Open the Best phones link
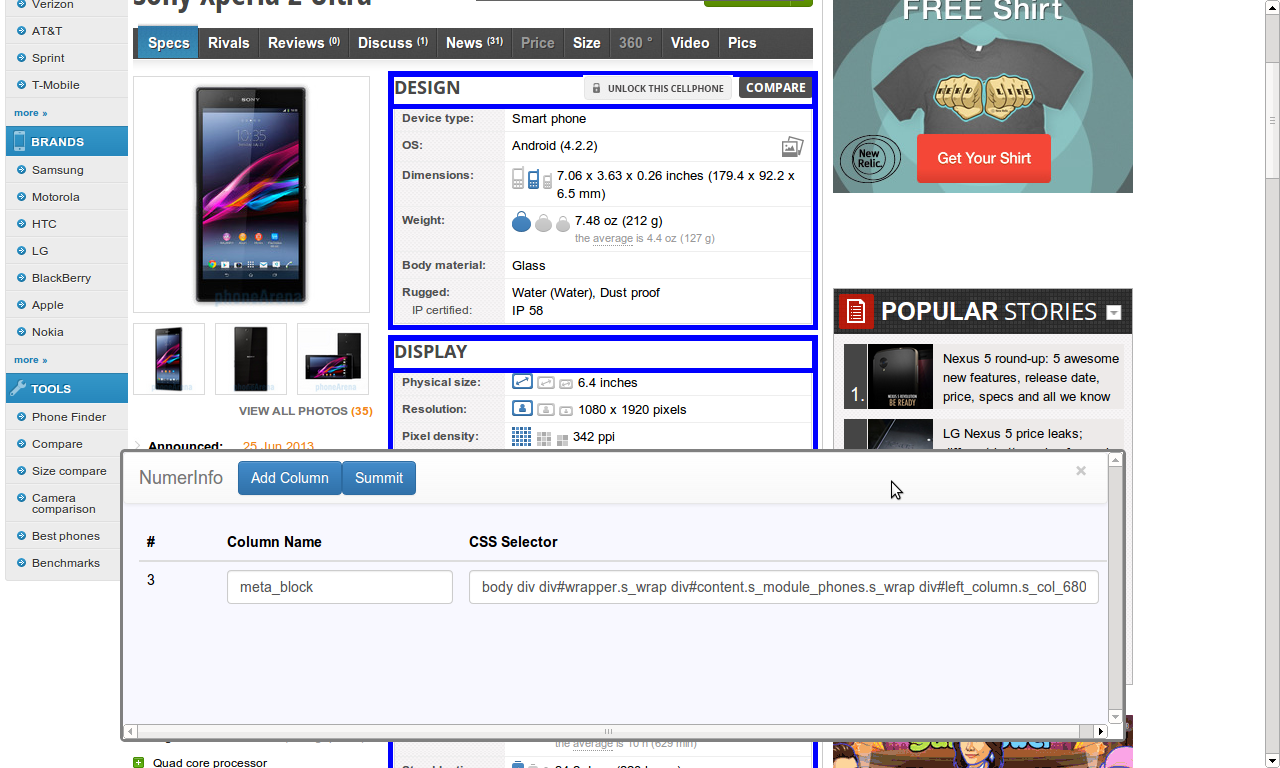1280x768 pixels. (65, 536)
